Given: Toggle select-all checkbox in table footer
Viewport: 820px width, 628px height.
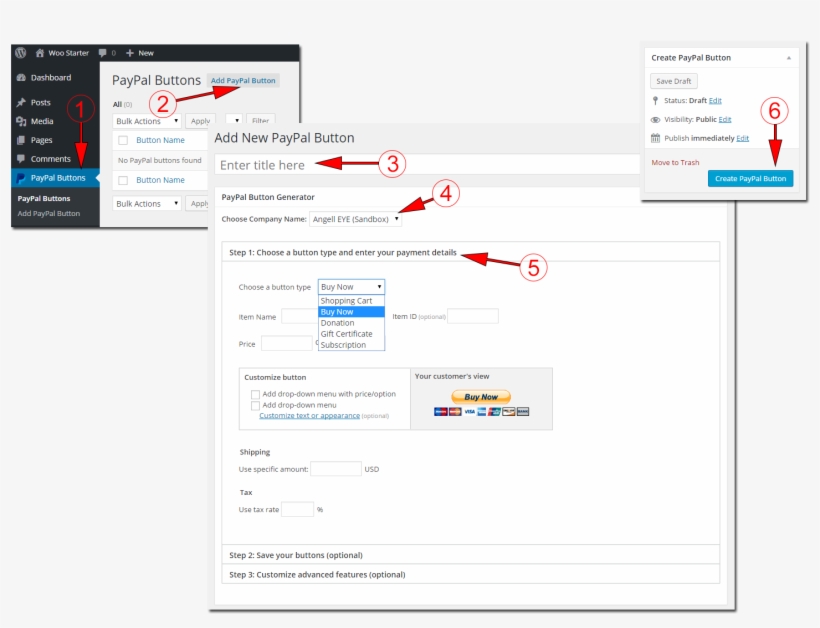Looking at the screenshot, I should point(123,180).
